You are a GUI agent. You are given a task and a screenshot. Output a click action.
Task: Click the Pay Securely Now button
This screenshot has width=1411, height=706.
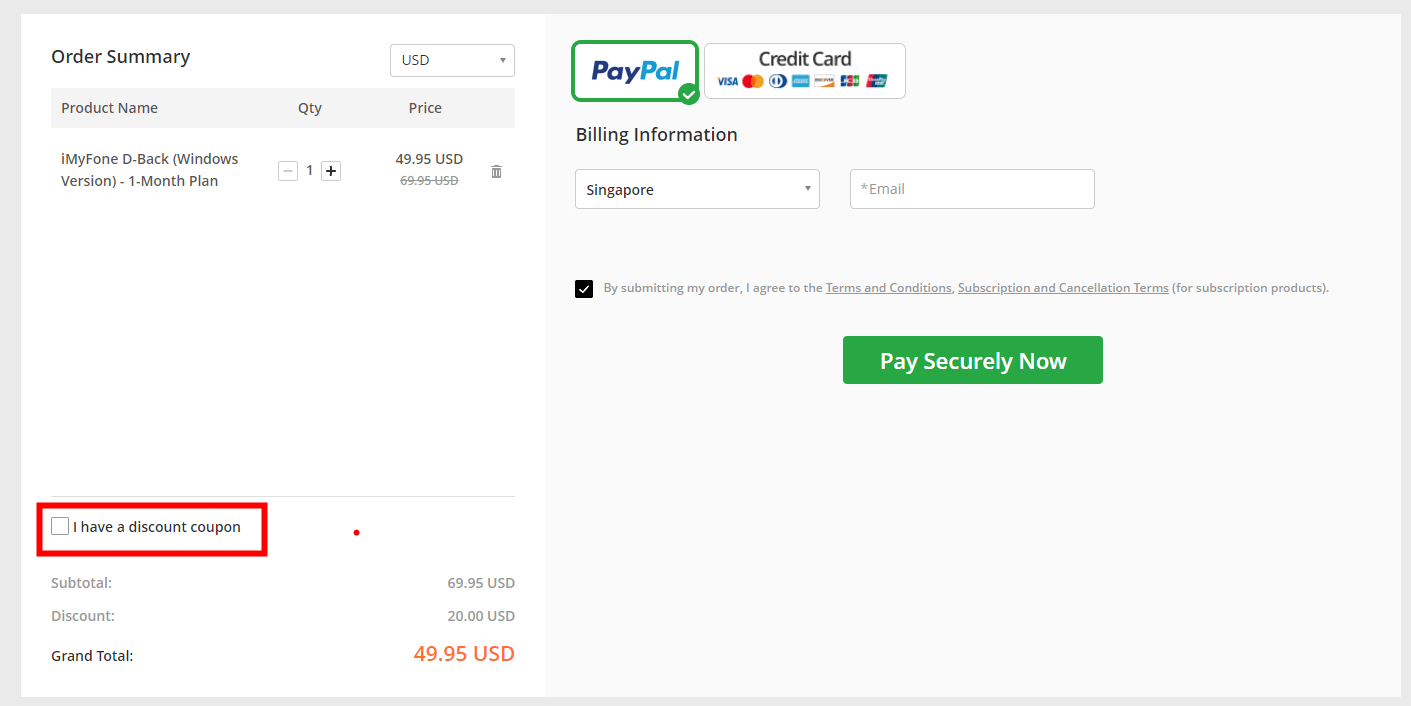coord(973,360)
